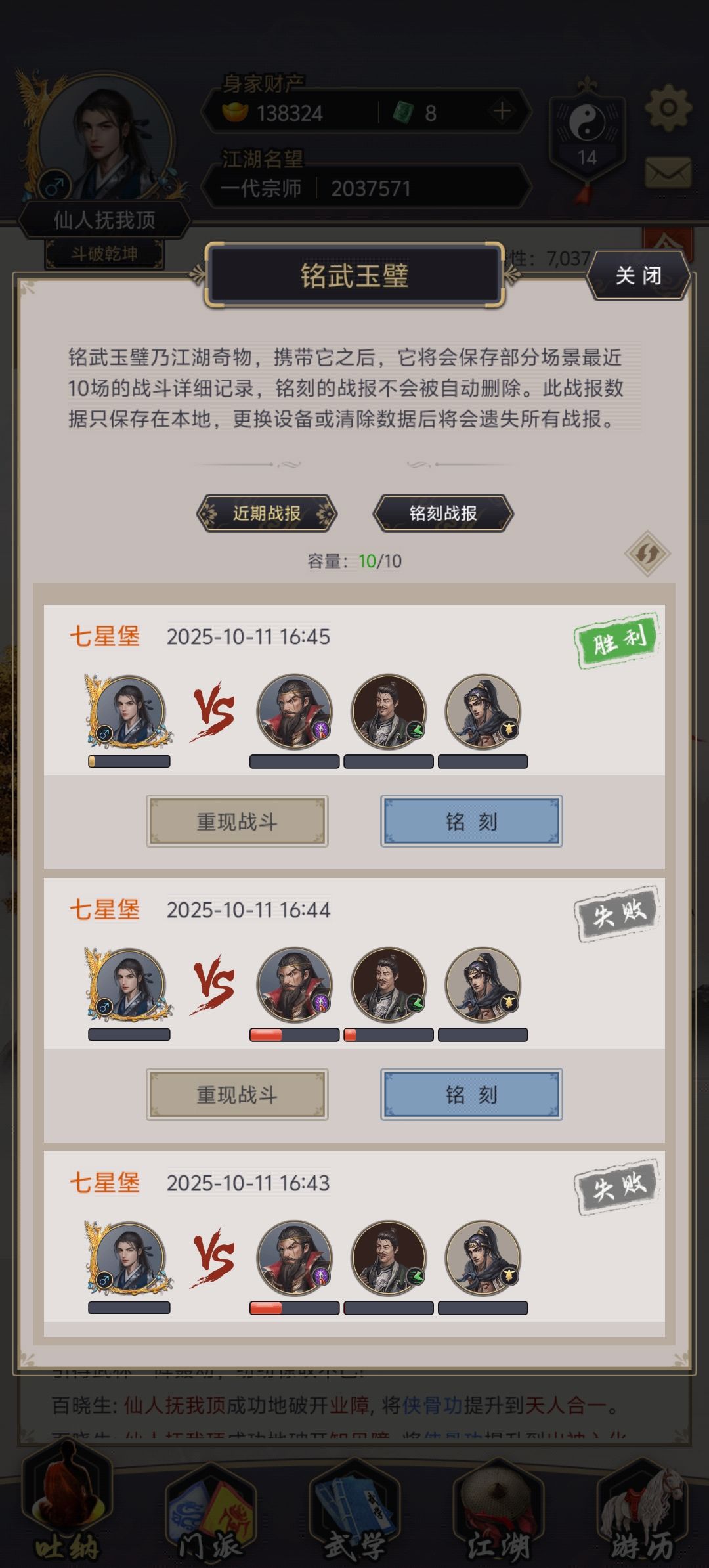This screenshot has width=709, height=1568.
Task: Click the refresh swap diamond icon
Action: (647, 554)
